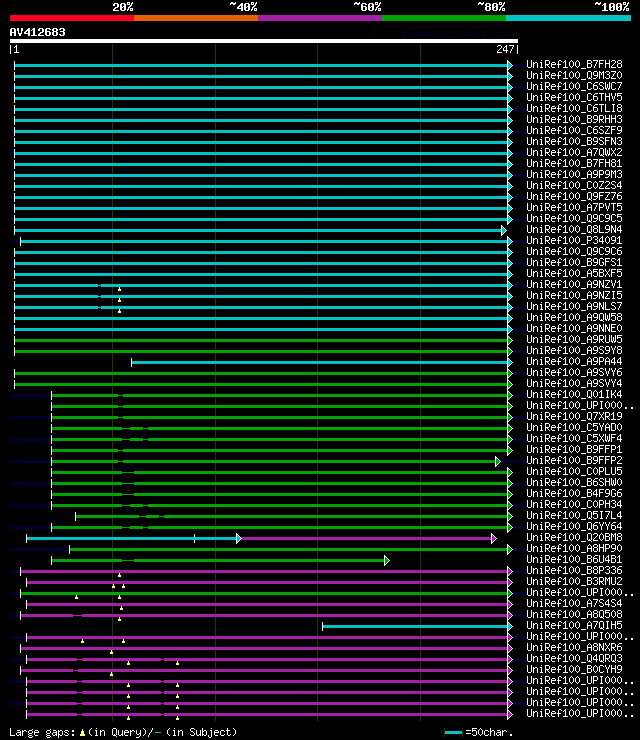The image size is (640, 740).
Task: Select label UniRef100_Q9C9C5
Action: coord(574,219)
